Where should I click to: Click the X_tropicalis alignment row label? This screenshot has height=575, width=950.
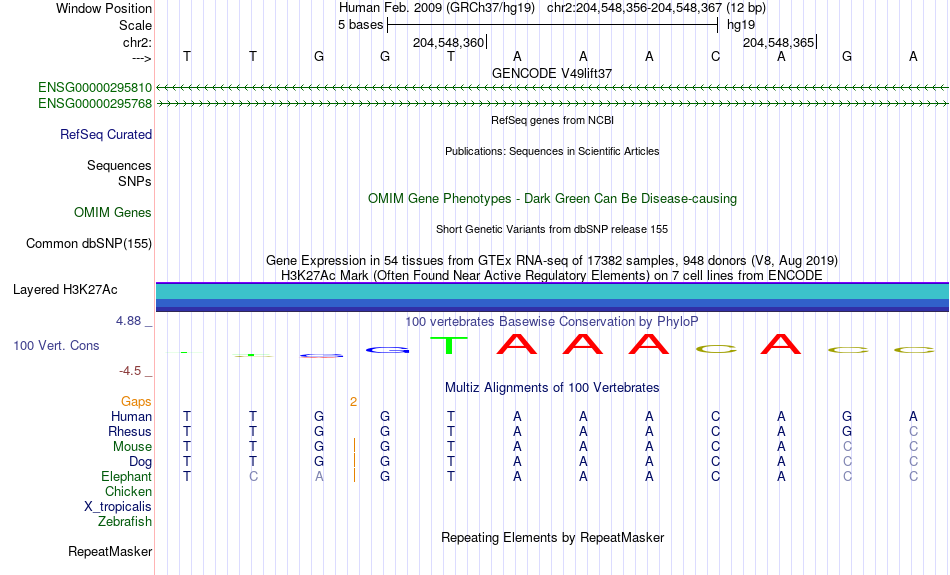(118, 507)
